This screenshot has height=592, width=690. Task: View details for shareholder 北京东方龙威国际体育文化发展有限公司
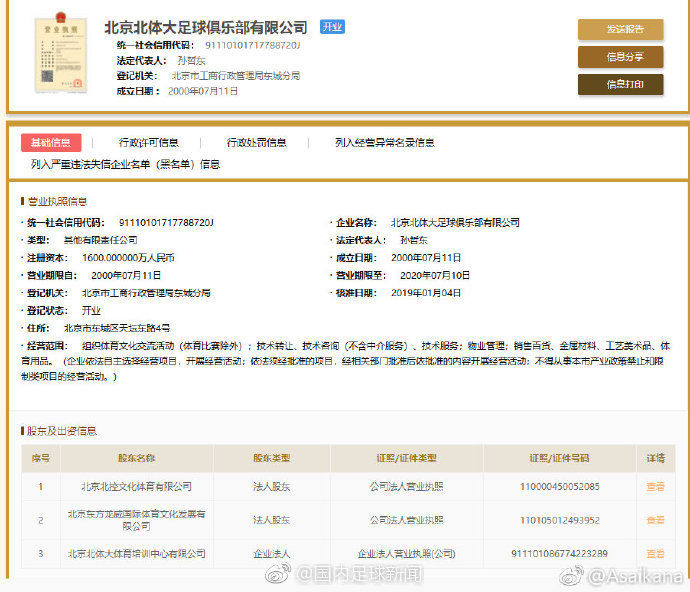(655, 520)
